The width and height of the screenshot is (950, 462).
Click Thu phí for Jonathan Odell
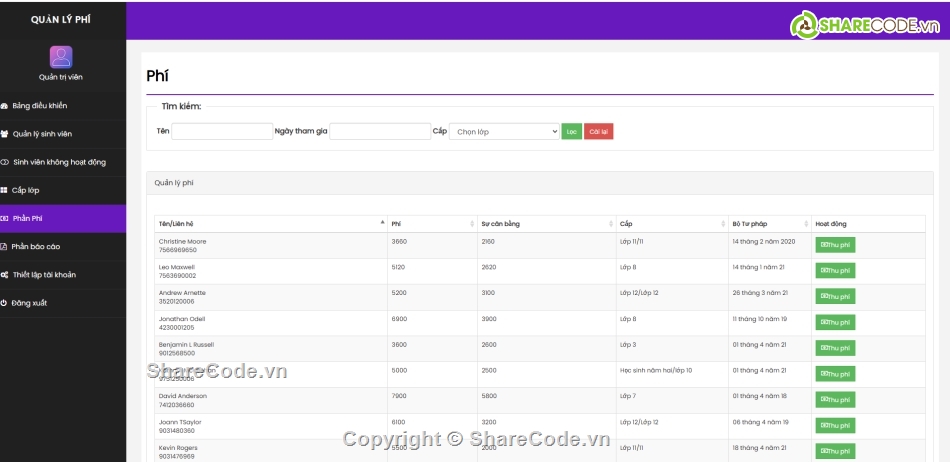tap(835, 322)
